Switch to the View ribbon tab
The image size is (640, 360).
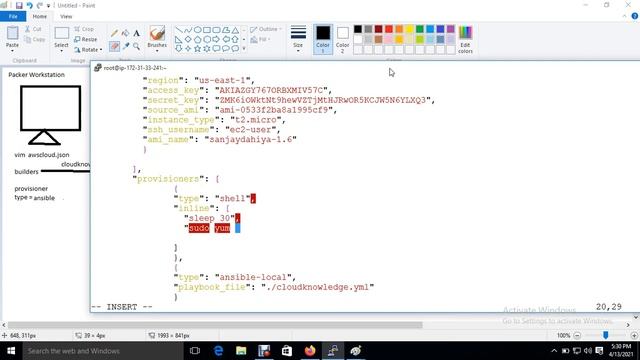(x=66, y=16)
